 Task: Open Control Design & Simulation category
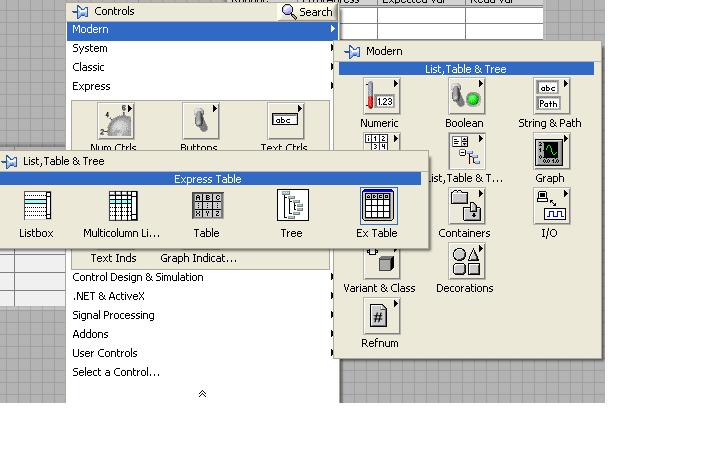point(202,277)
